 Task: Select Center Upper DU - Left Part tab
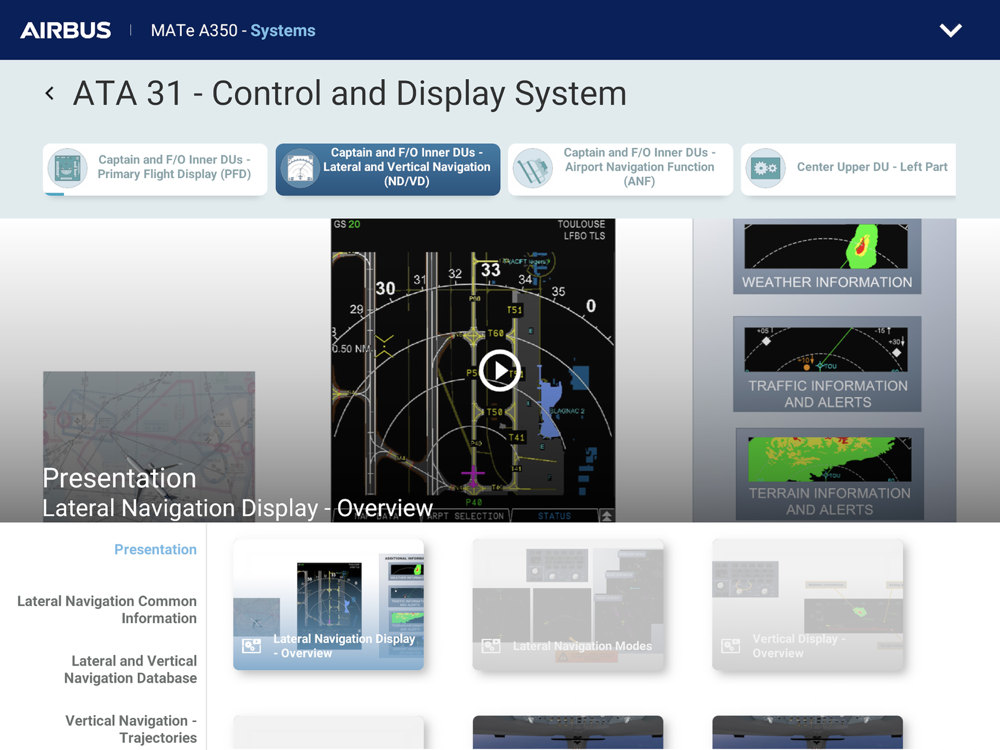848,169
